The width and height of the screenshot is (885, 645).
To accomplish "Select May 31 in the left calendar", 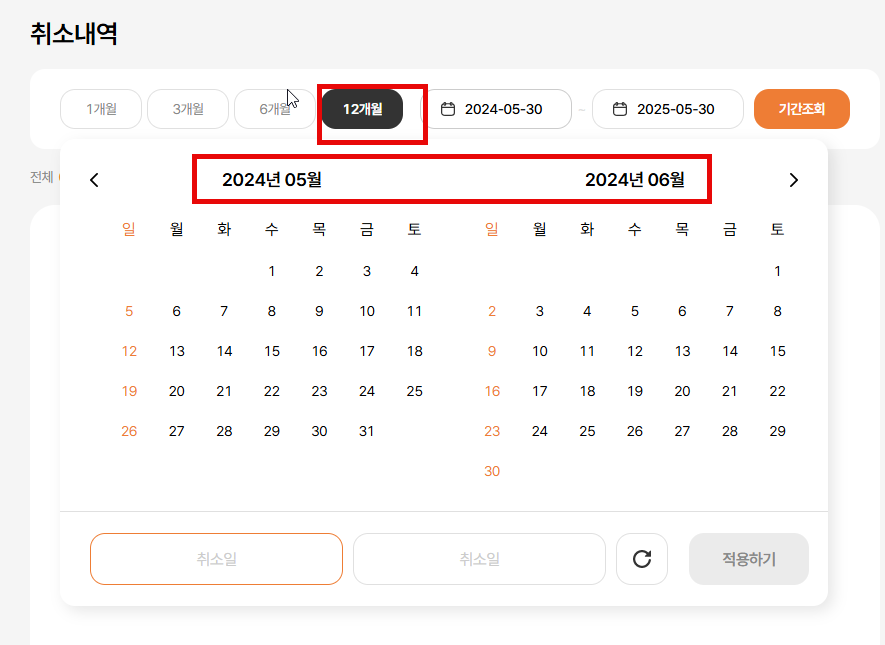I will coord(367,431).
